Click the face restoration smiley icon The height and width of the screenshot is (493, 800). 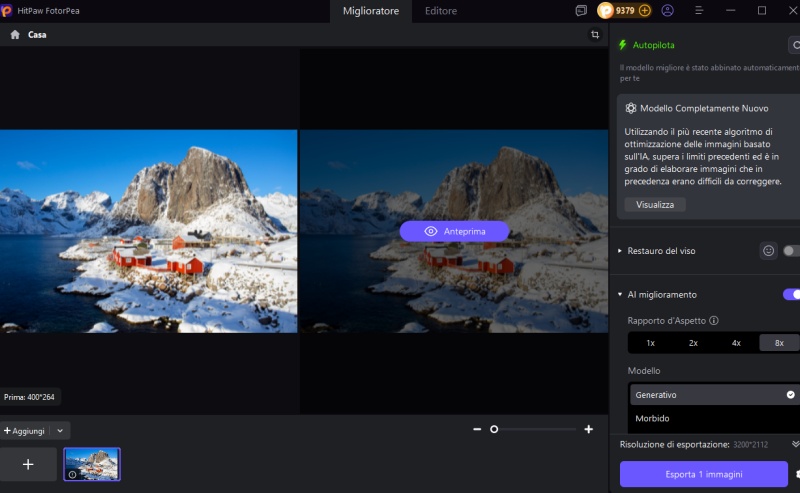point(768,251)
